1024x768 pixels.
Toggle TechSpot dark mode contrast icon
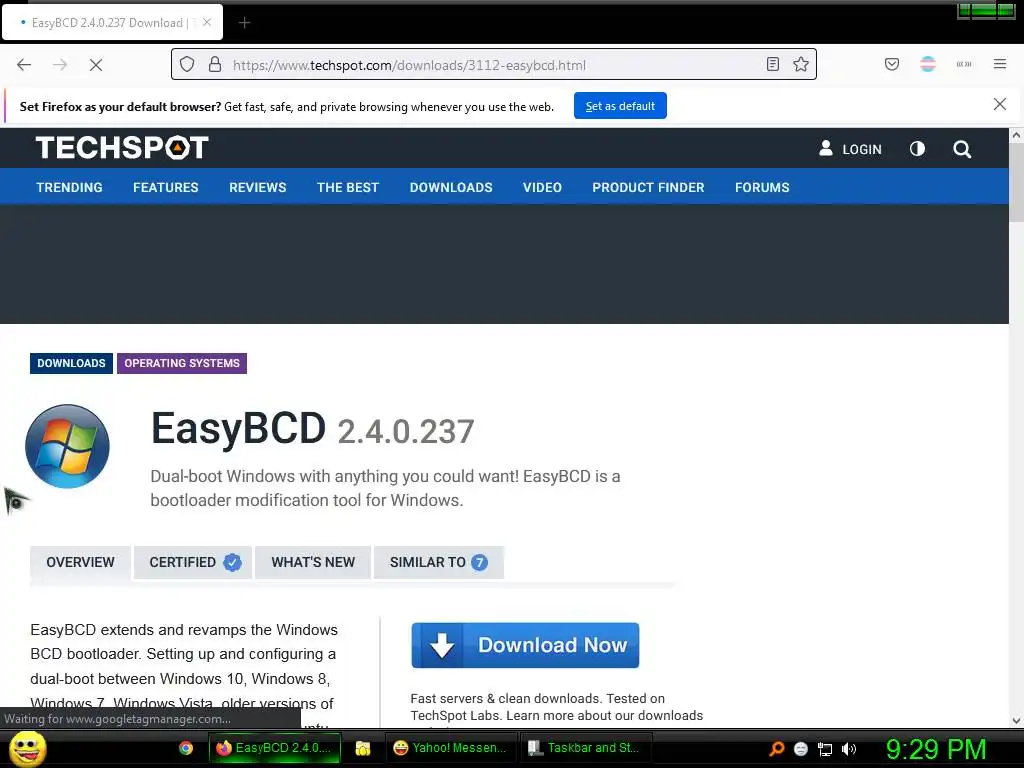[x=918, y=149]
